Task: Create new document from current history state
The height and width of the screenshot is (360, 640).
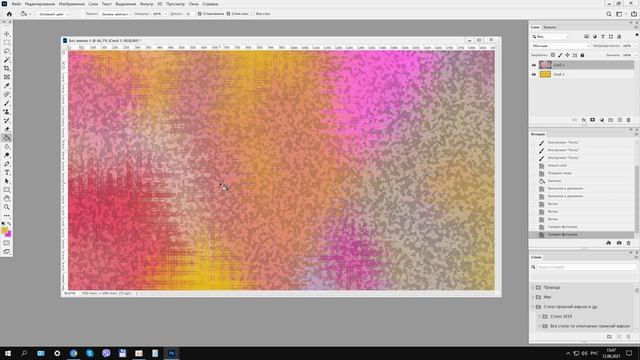Action: (x=609, y=243)
